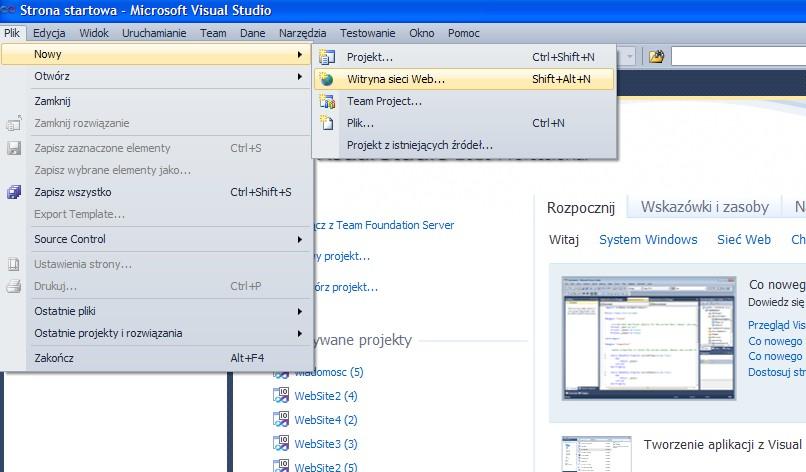The height and width of the screenshot is (472, 806).
Task: Click the Zapisz zaznaczone elementy disk icon
Action: tap(14, 148)
